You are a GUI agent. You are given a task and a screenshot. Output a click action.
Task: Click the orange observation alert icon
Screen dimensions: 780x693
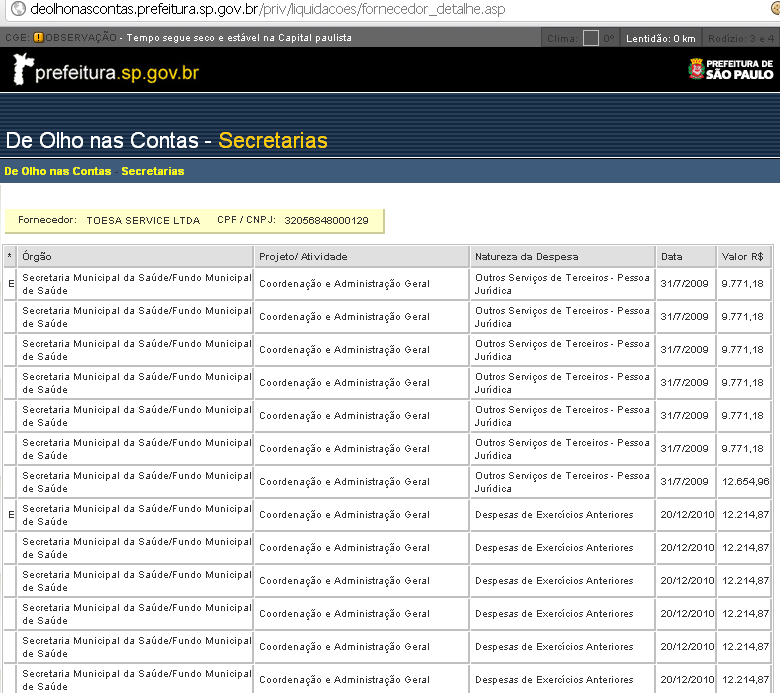point(38,38)
